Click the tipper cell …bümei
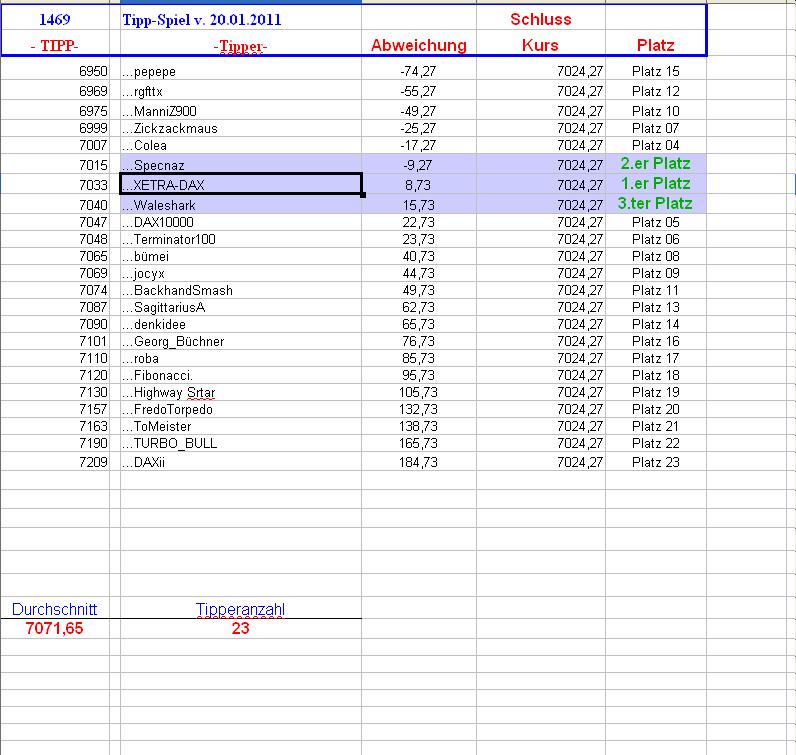 [241, 256]
